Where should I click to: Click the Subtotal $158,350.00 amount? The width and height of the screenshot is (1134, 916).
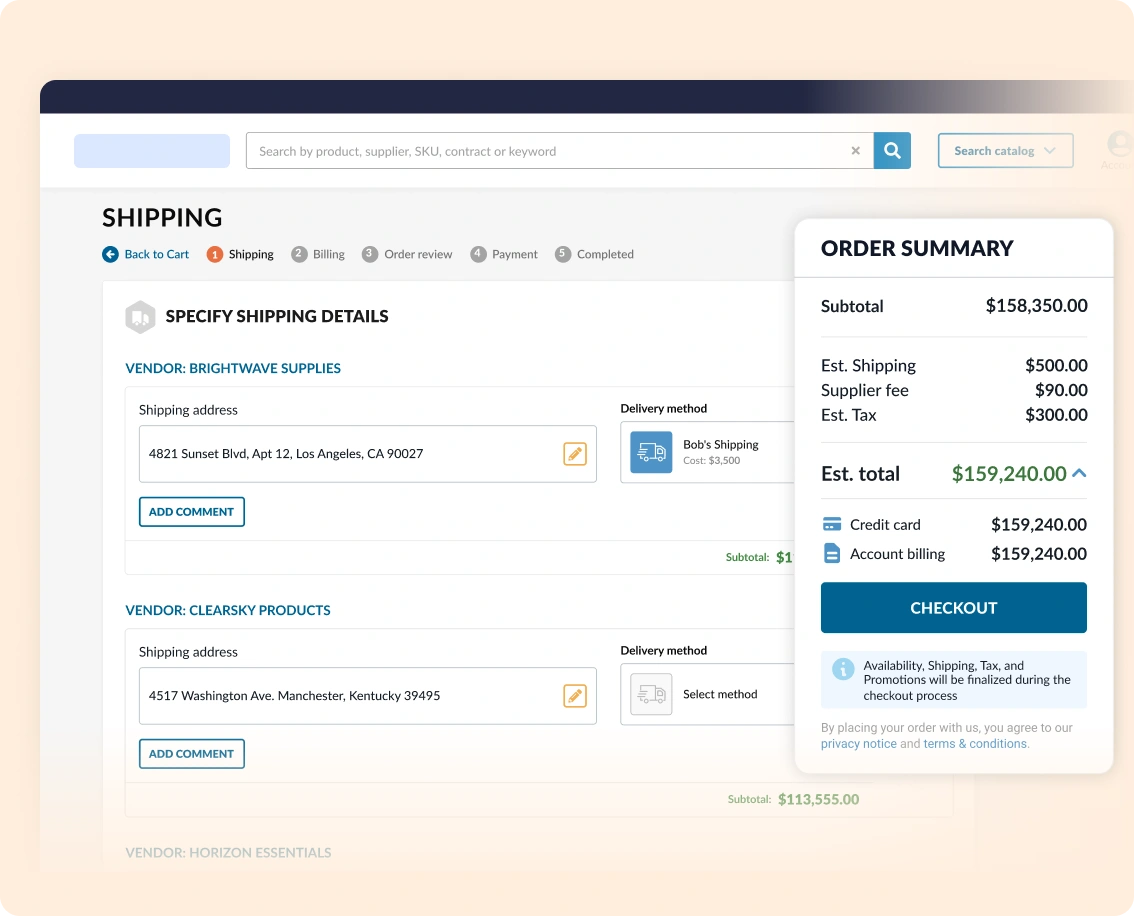tap(1036, 305)
